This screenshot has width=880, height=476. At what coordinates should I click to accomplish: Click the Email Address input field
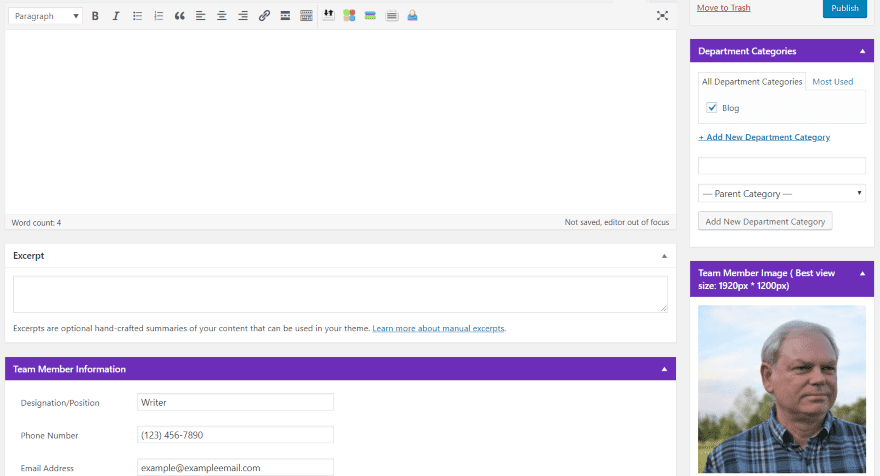pos(235,468)
